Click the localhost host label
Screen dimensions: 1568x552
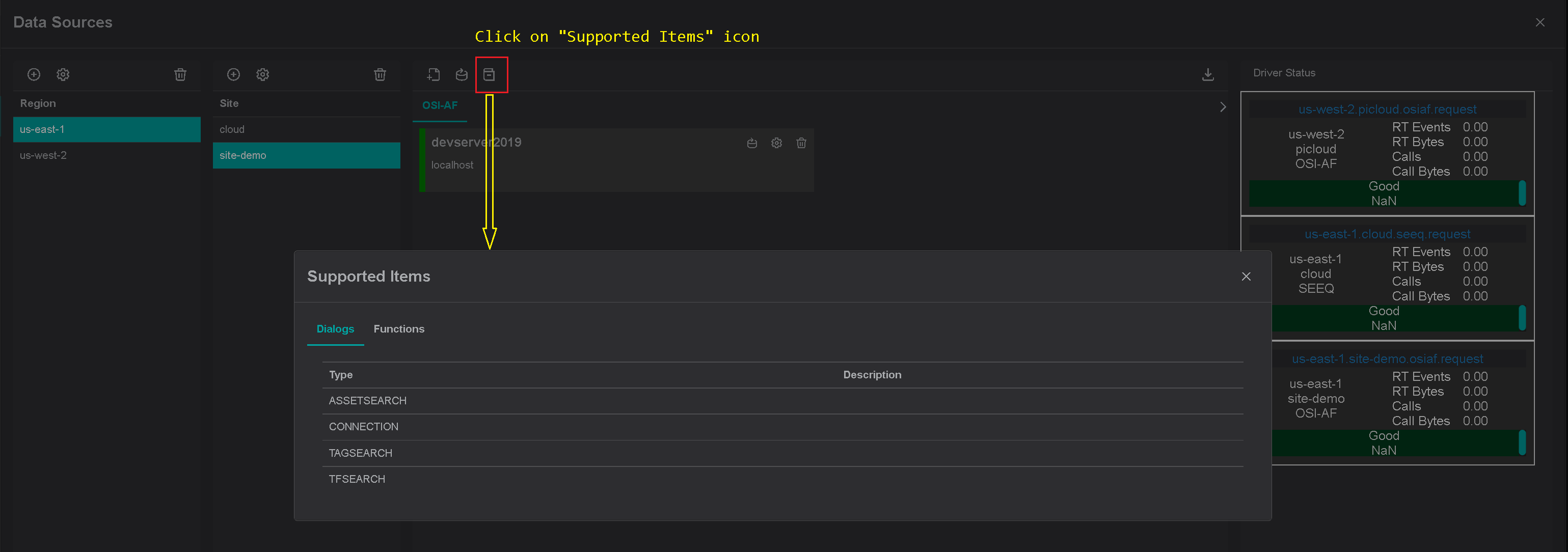452,165
